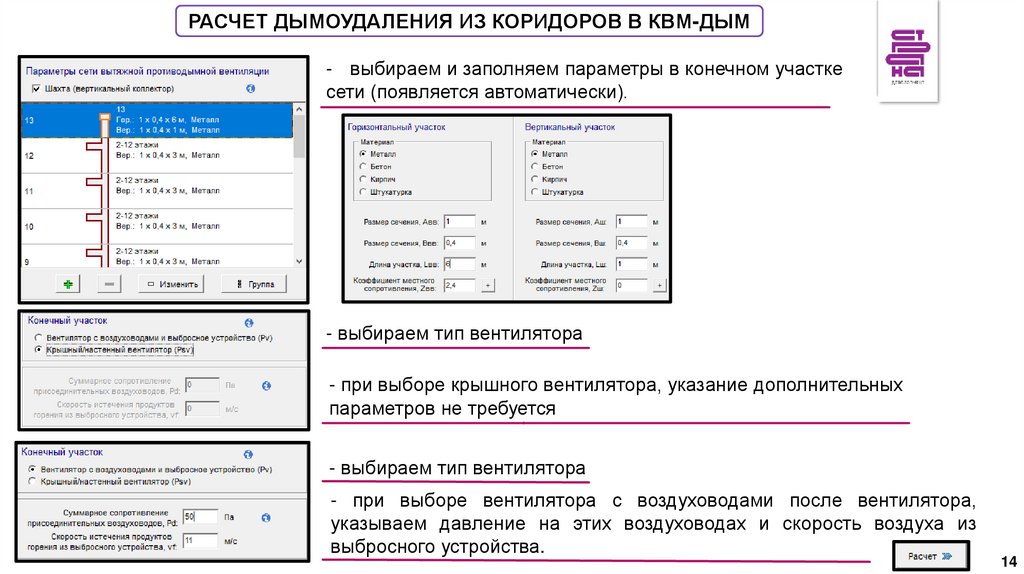Image resolution: width=1024 pixels, height=574 pixels.
Task: Click Группа button
Action: pos(254,284)
